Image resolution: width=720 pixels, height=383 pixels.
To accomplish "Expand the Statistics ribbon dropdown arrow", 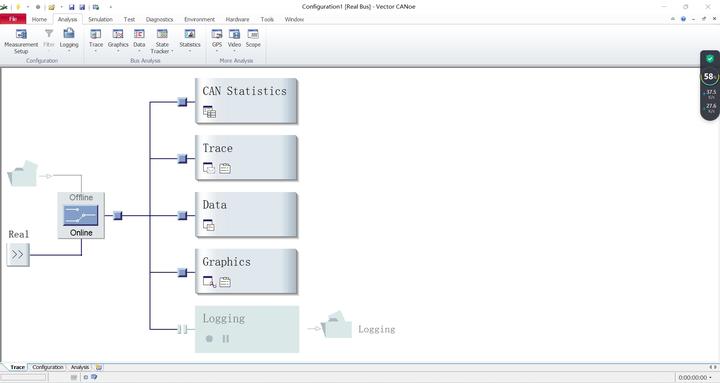I will [x=190, y=51].
